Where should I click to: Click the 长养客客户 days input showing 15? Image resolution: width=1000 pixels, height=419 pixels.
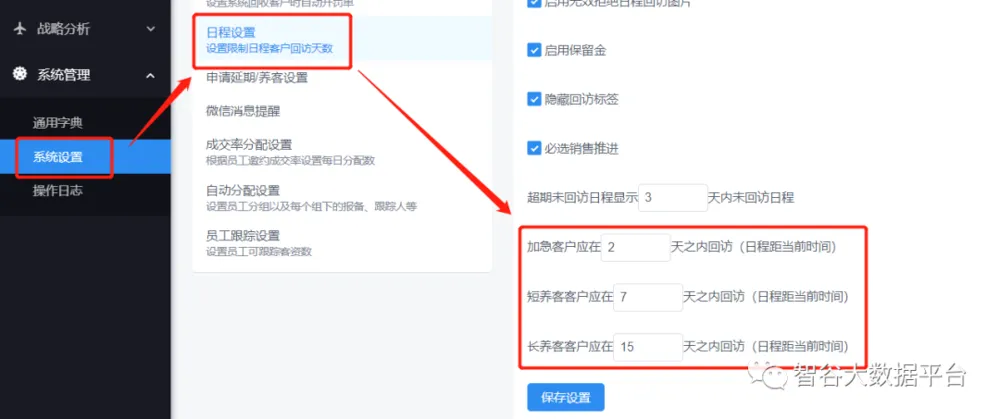pos(647,347)
